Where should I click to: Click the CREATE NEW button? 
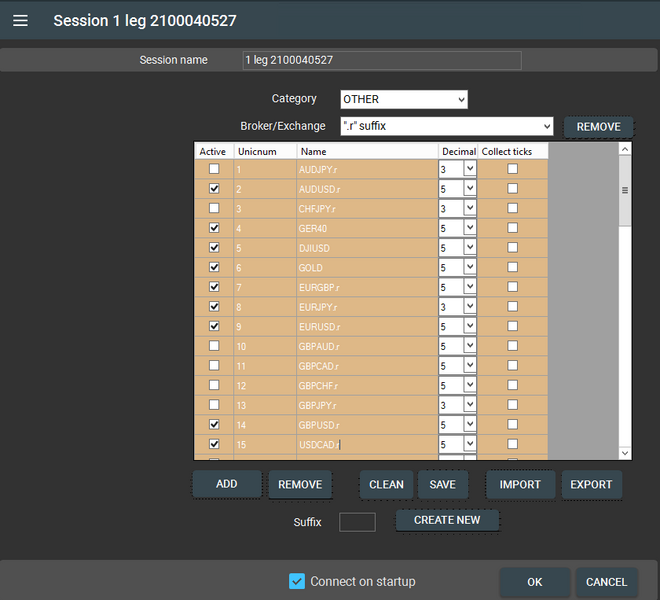click(447, 520)
